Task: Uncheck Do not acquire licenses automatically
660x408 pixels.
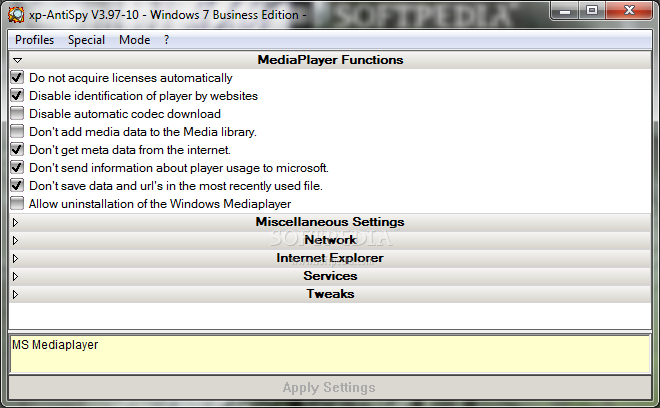Action: [x=17, y=77]
